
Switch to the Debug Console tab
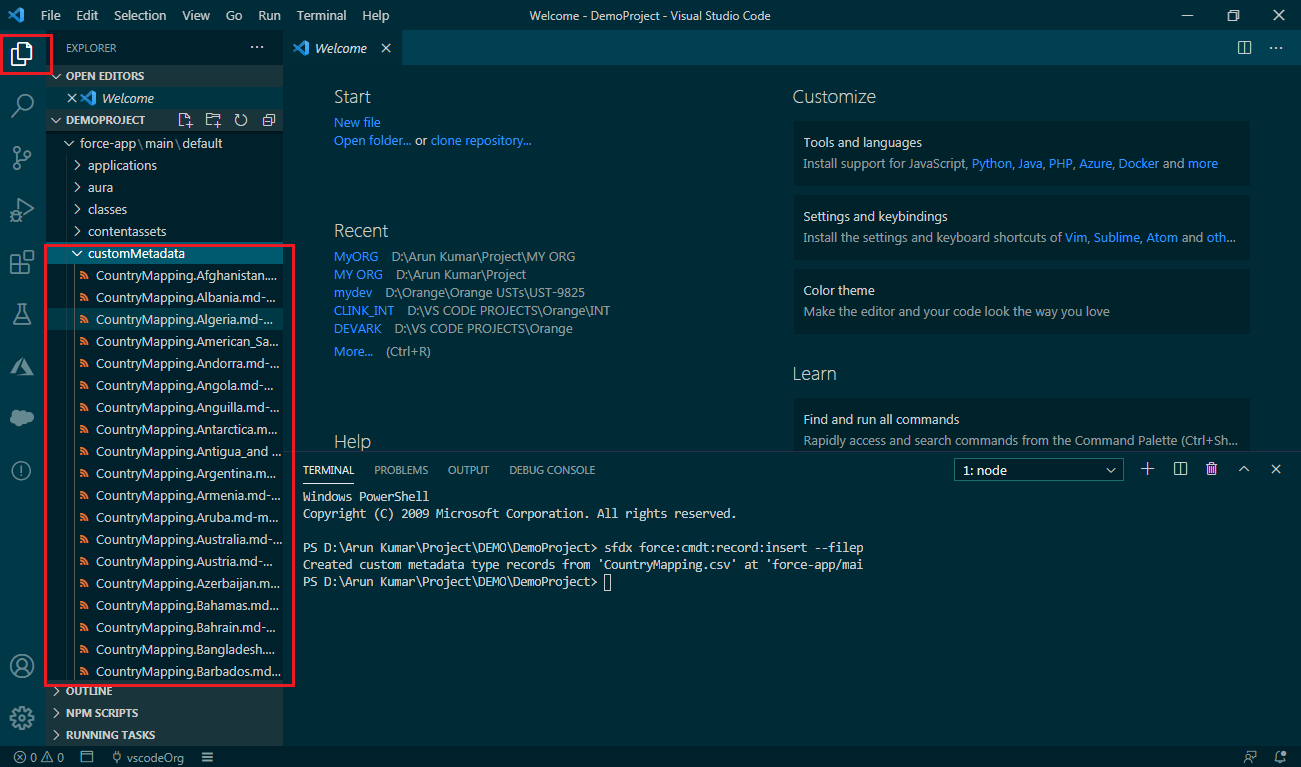pyautogui.click(x=552, y=470)
